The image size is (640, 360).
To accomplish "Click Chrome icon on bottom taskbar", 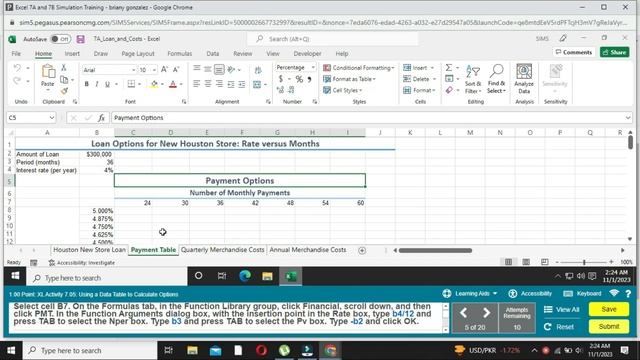I will coord(330,350).
